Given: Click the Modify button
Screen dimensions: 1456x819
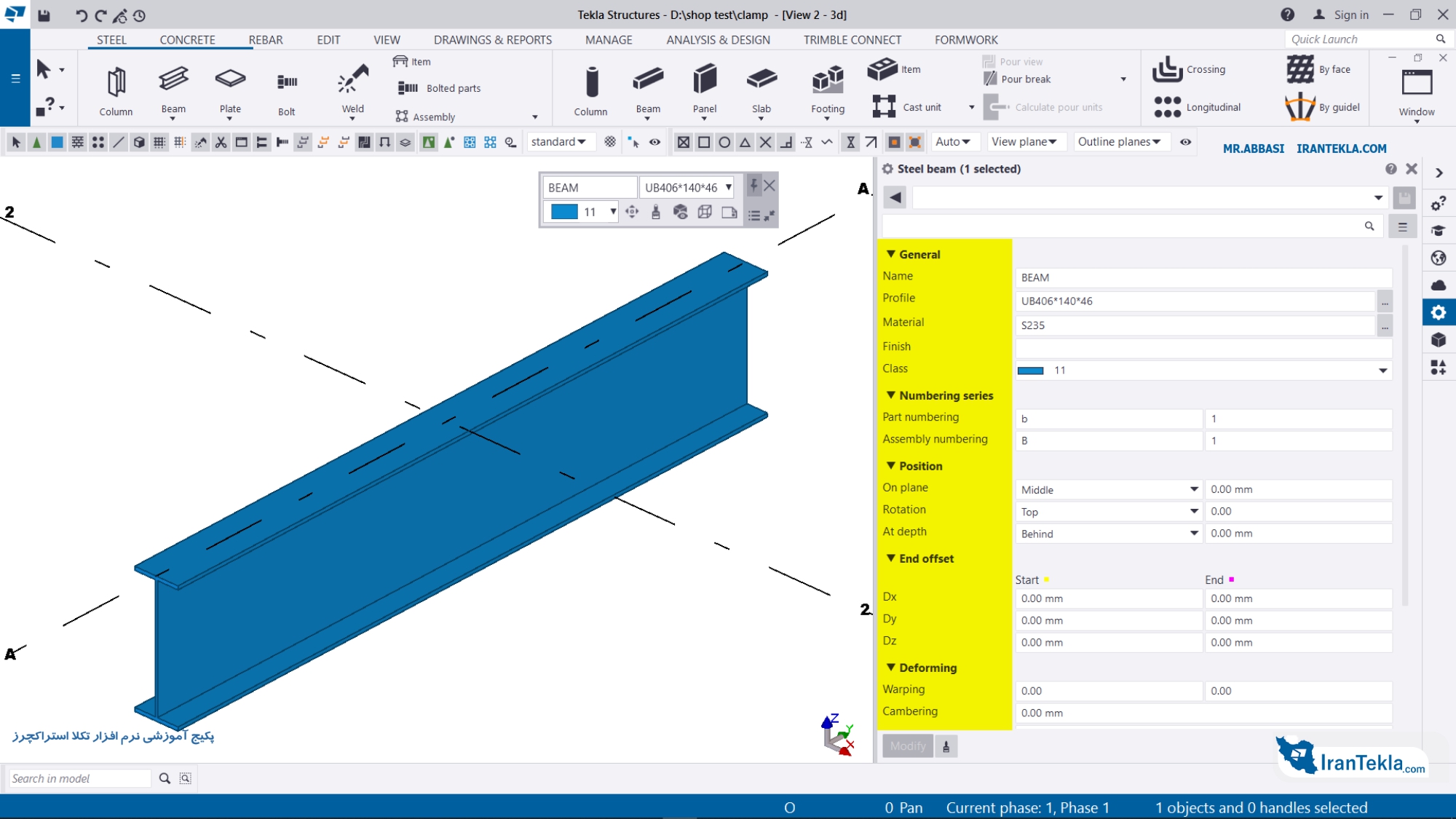Looking at the screenshot, I should pos(908,746).
